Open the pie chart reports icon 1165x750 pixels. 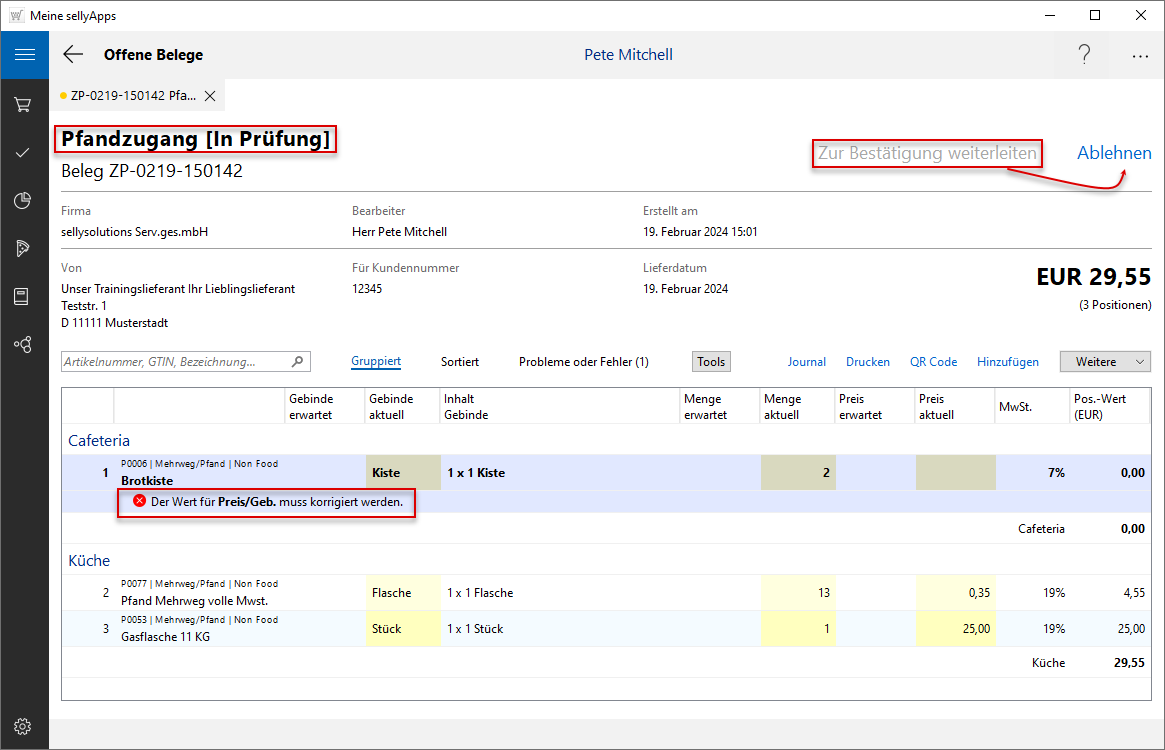23,201
